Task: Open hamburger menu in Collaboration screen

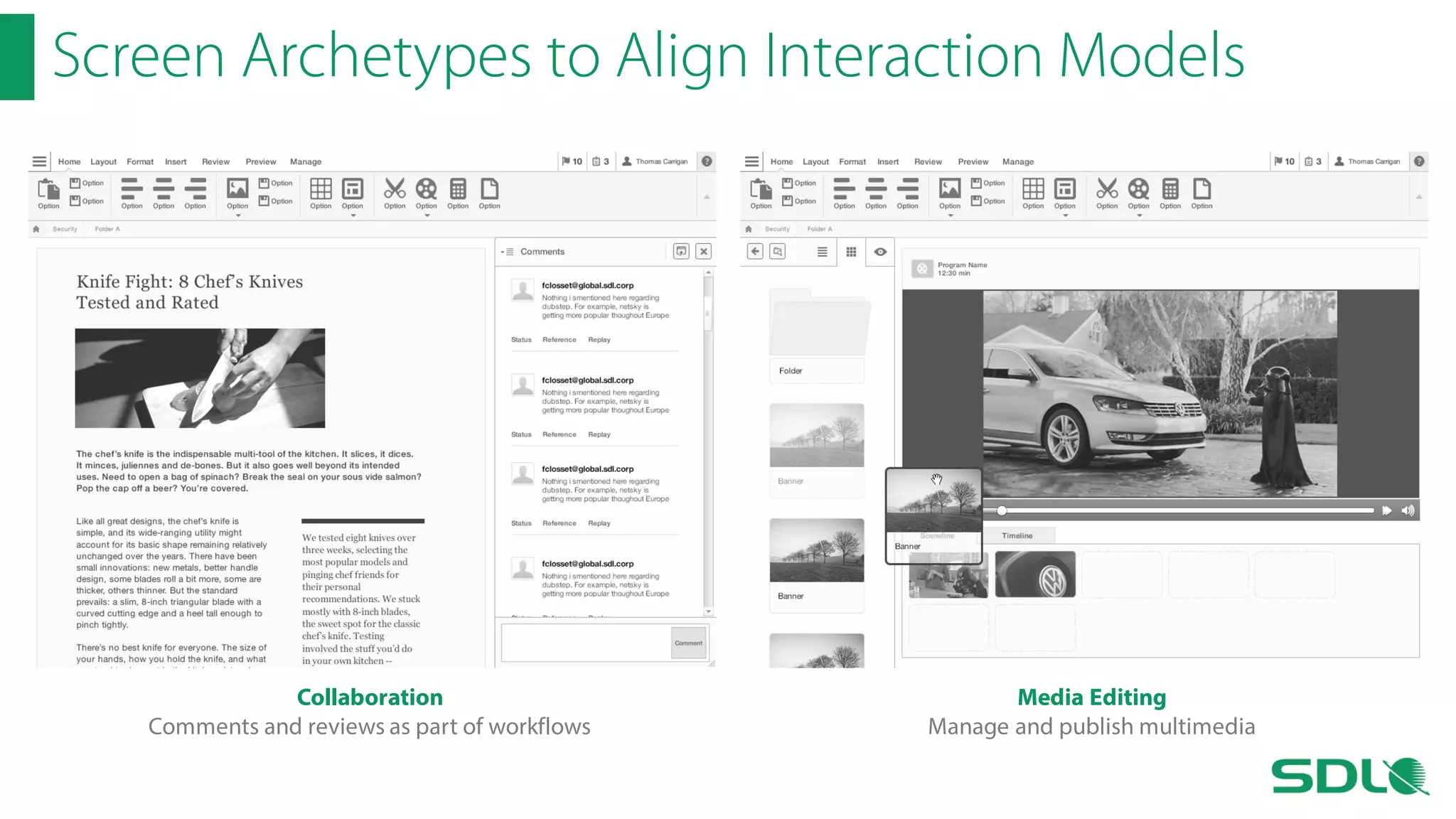Action: coord(40,161)
